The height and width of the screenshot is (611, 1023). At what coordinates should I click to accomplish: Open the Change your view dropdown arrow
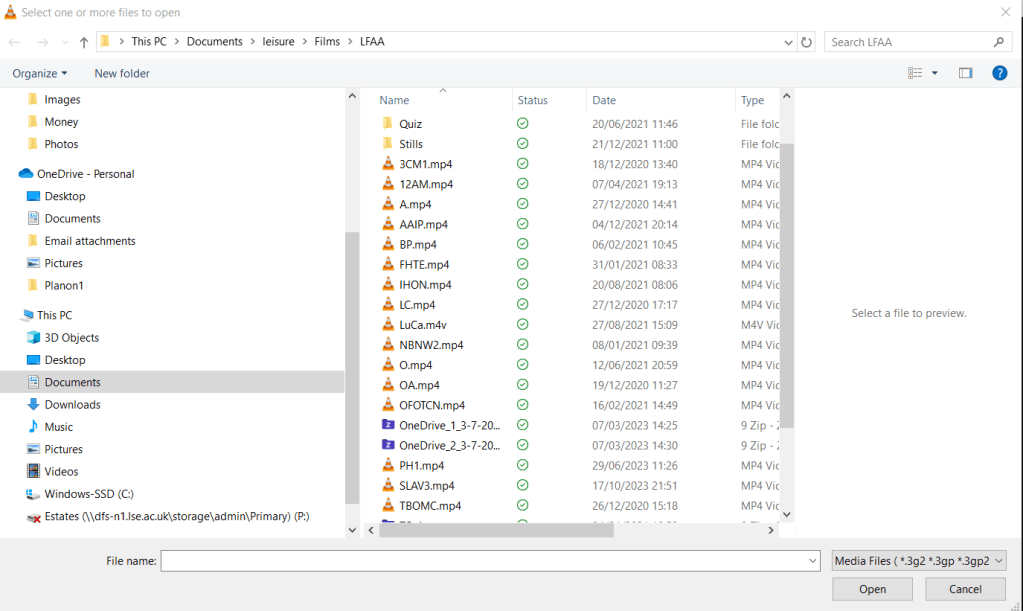(x=935, y=73)
